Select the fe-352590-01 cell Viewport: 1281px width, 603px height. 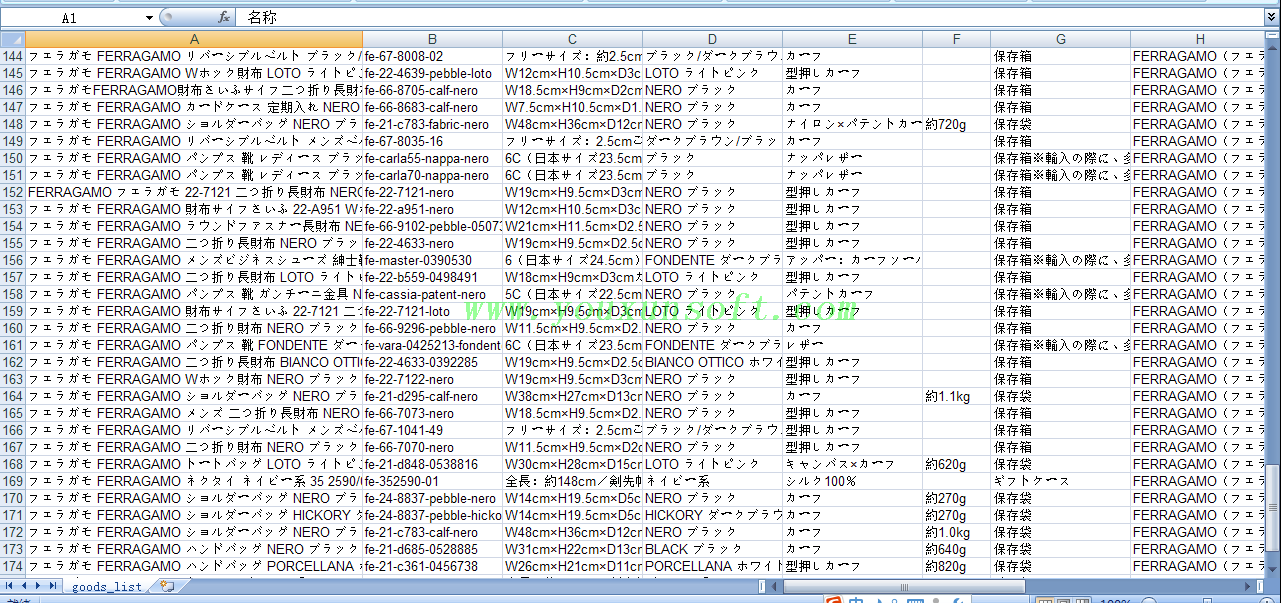tap(432, 481)
